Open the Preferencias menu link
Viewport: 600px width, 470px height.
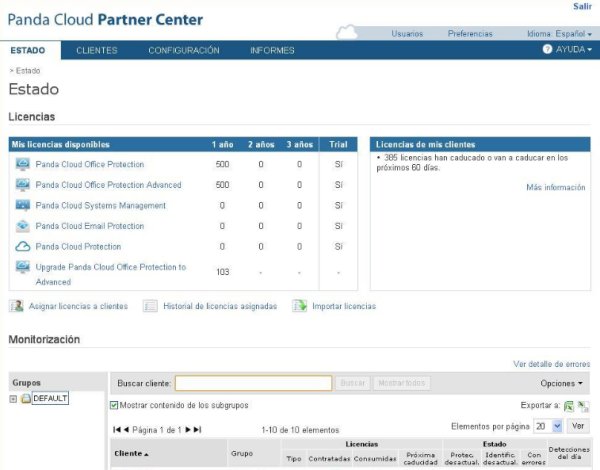470,34
